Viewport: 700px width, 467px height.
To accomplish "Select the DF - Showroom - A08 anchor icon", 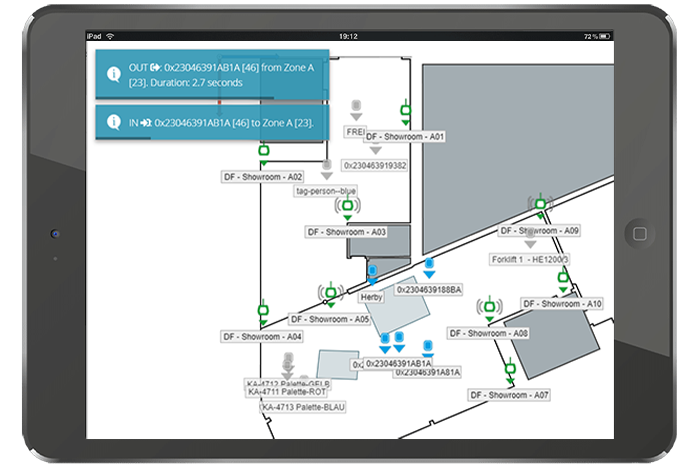I will pyautogui.click(x=489, y=306).
